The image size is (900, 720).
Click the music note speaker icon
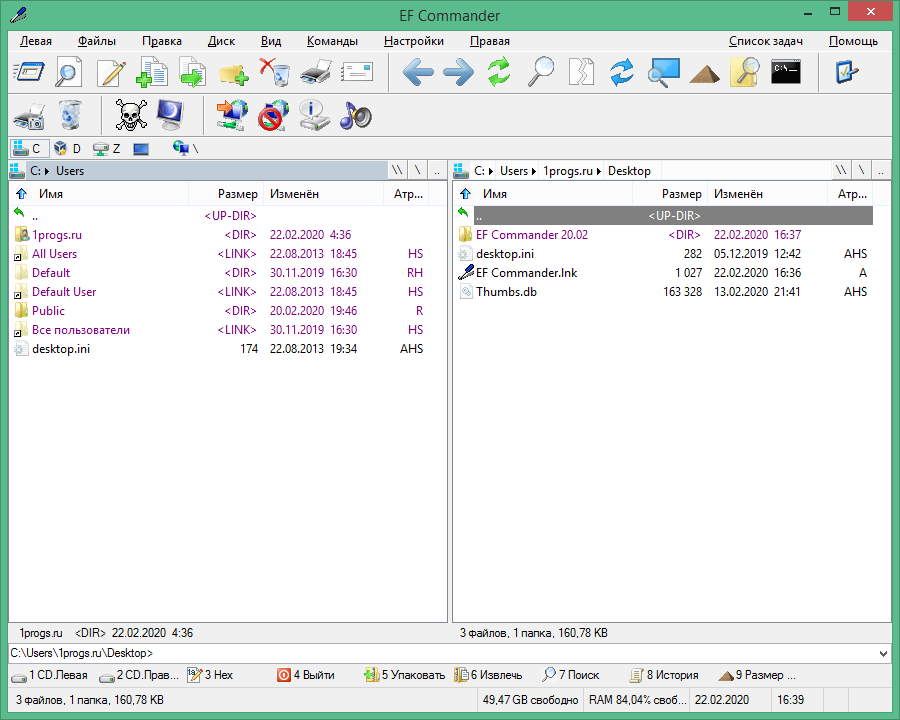pyautogui.click(x=355, y=115)
